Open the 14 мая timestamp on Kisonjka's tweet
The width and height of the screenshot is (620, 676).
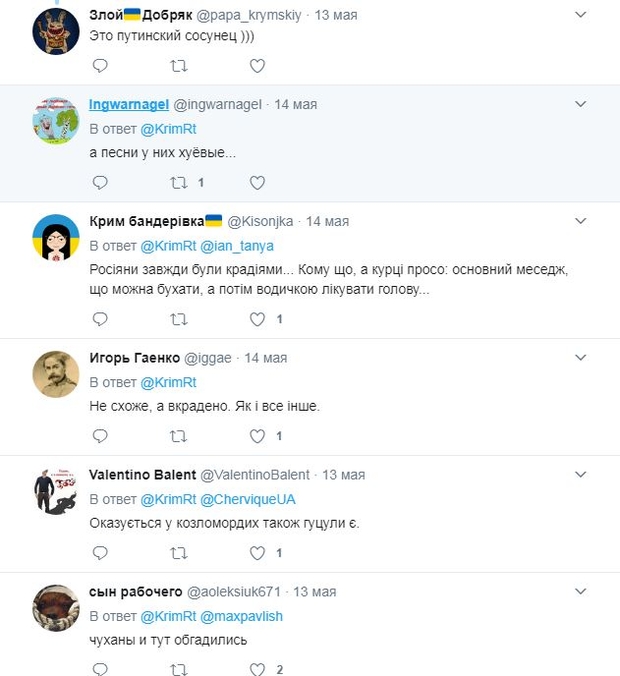[327, 221]
